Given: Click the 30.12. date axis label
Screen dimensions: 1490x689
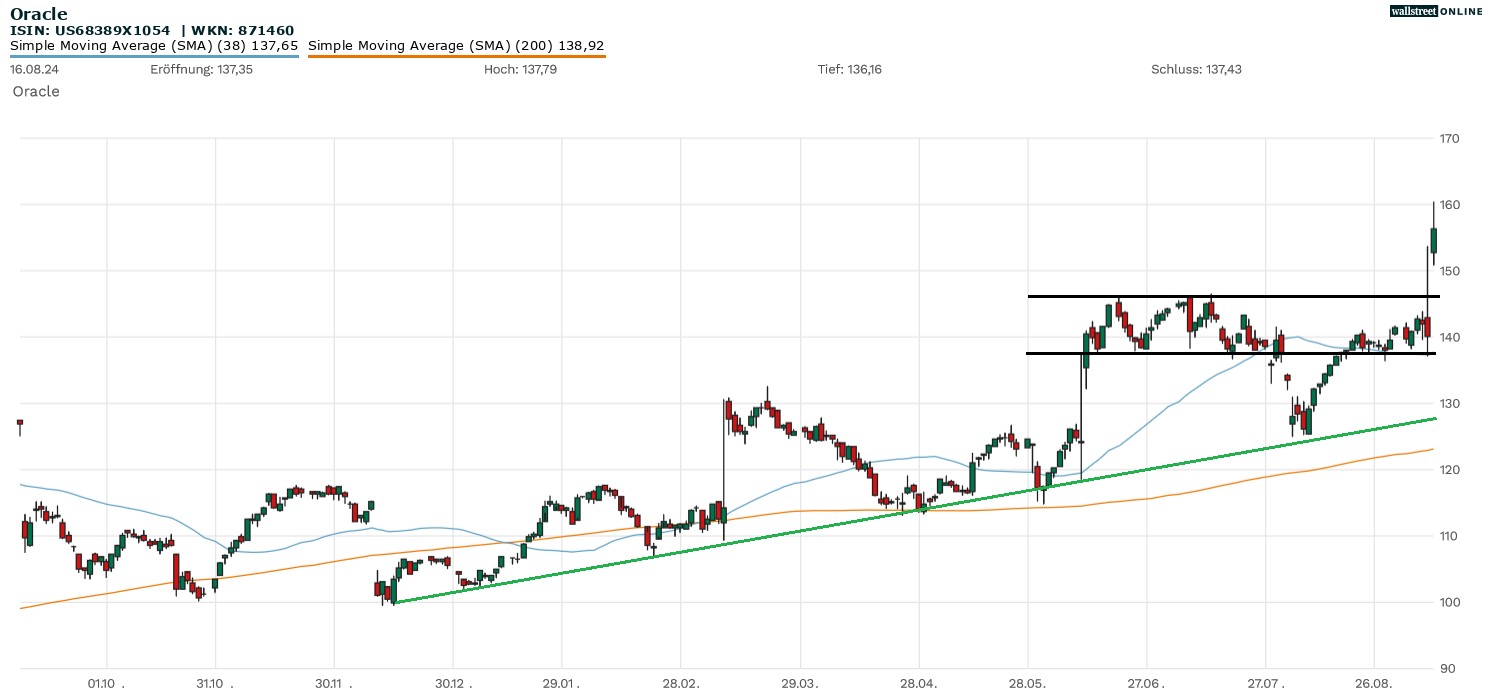Looking at the screenshot, I should pos(453,684).
